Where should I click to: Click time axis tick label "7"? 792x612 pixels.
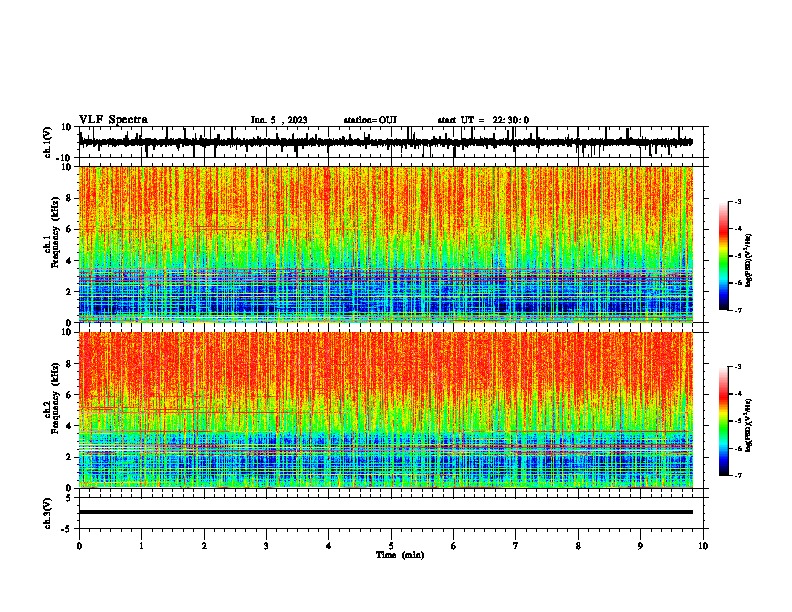[x=516, y=546]
